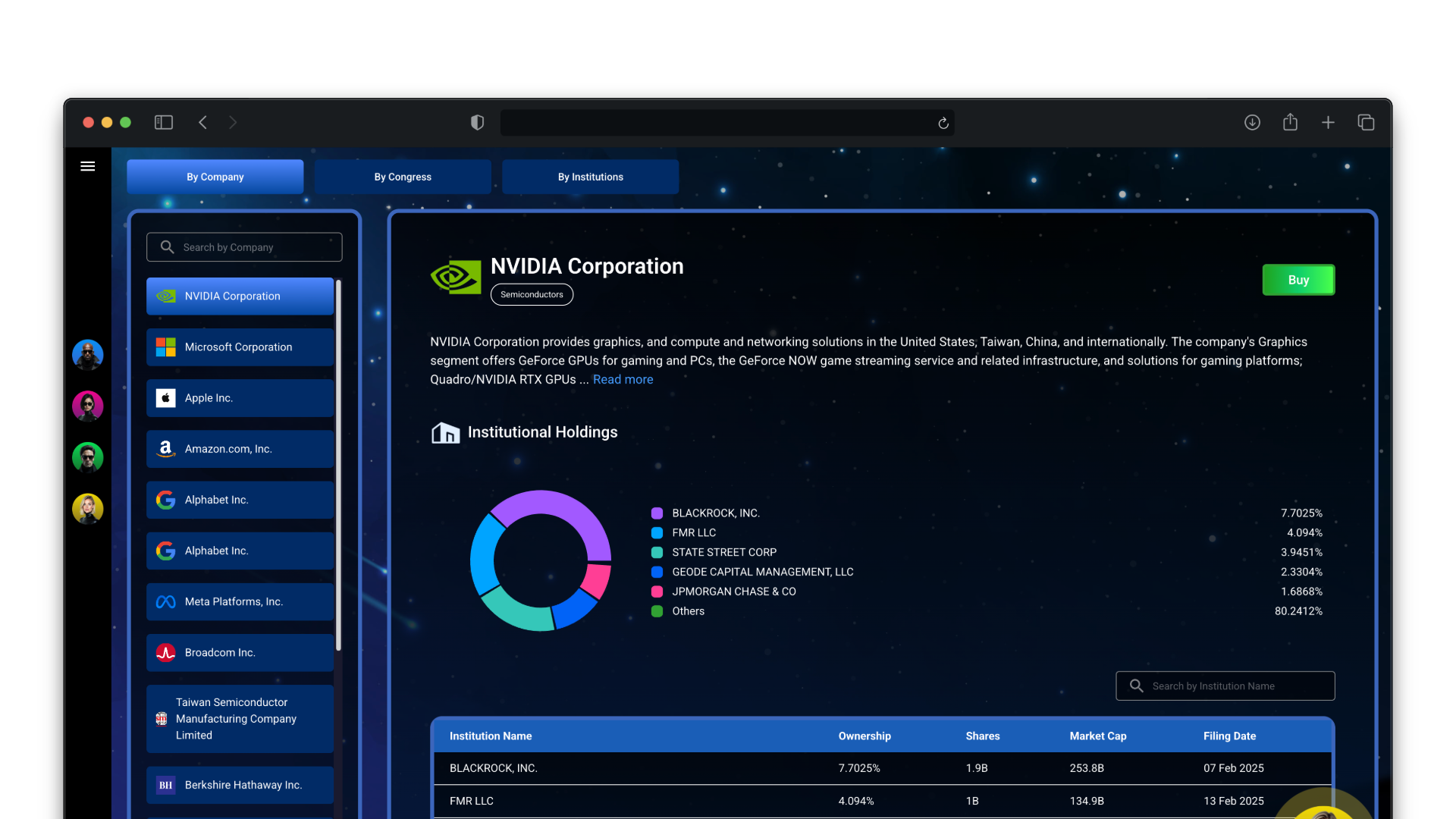Click BLACKROCK purple legend swatch
This screenshot has height=819, width=1456.
coord(657,513)
